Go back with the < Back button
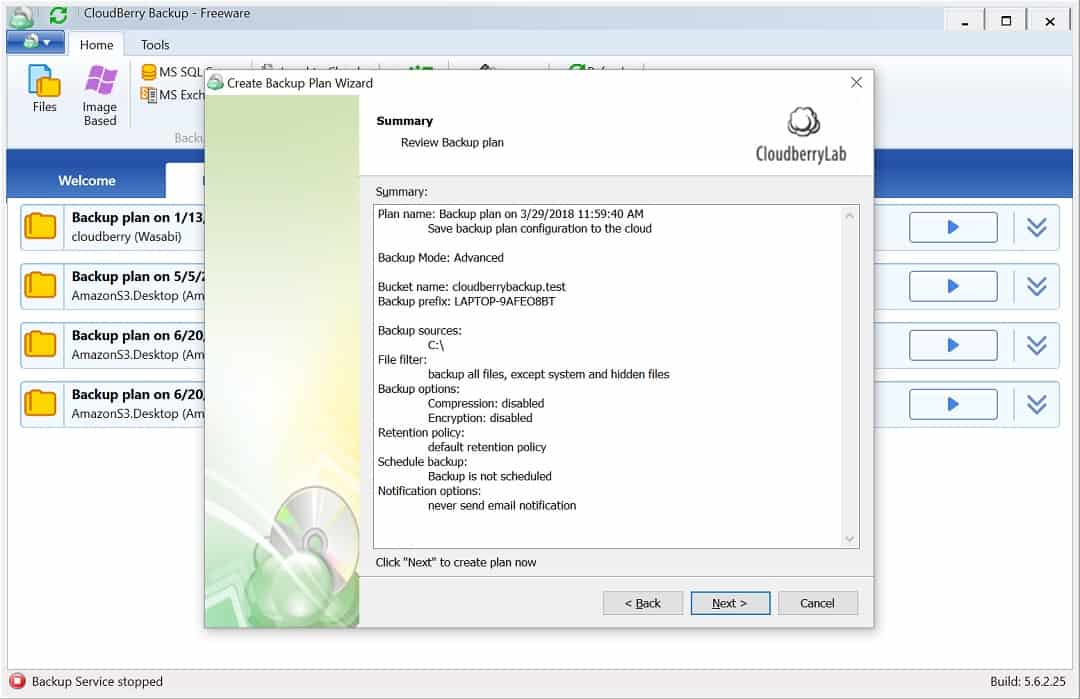1080x699 pixels. [x=643, y=603]
